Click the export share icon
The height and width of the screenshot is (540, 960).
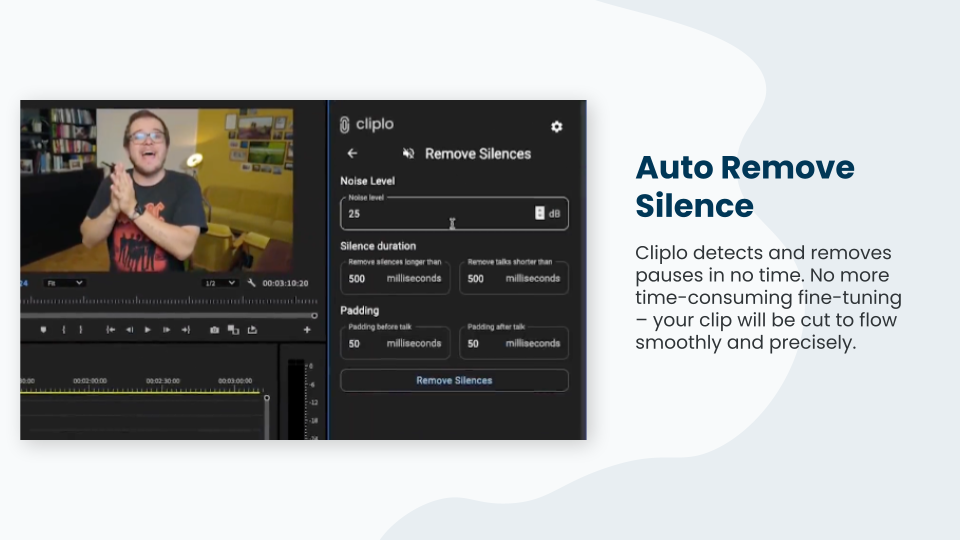coord(252,330)
